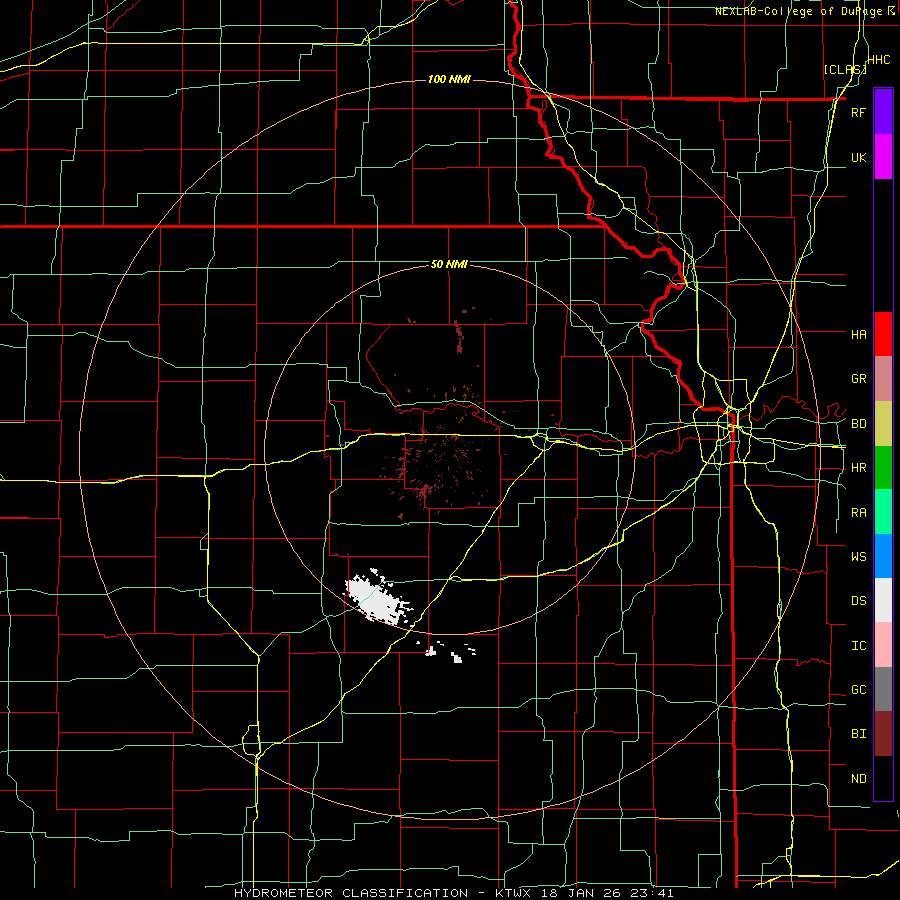Click the HYDROMETEOR CLASSIFICATION title text
This screenshot has height=900, width=900.
[x=351, y=893]
